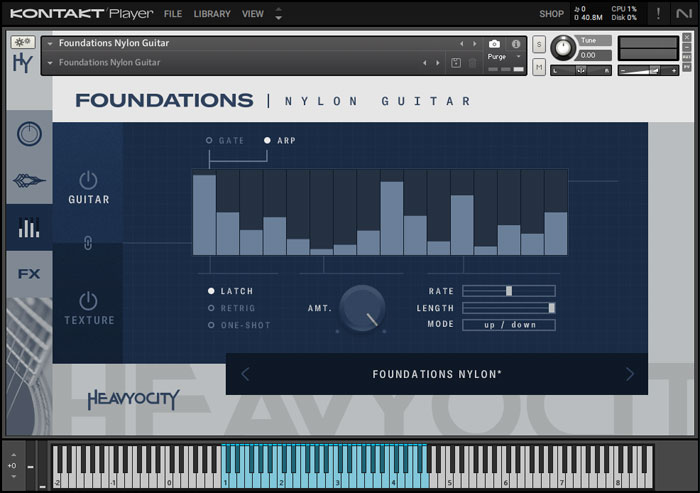Click the RATE slider
Image resolution: width=700 pixels, height=493 pixels.
509,291
